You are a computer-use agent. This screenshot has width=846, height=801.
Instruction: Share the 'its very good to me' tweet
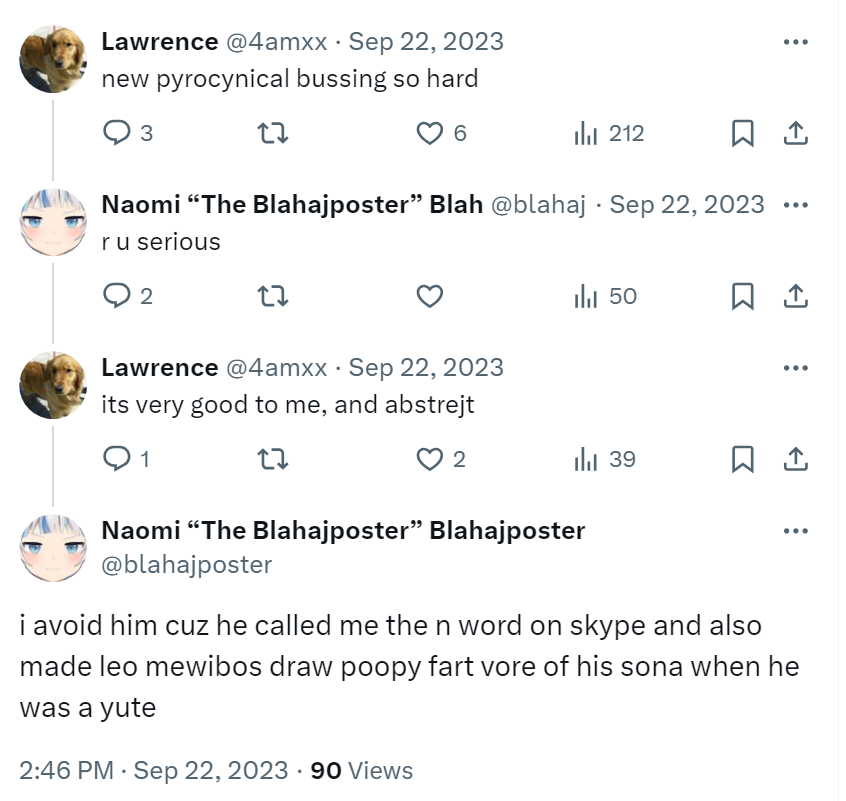(x=795, y=459)
